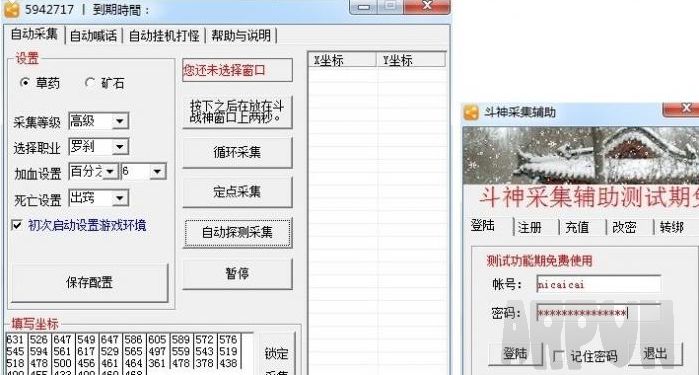The height and width of the screenshot is (375, 699).
Task: Open the 采集等级 dropdown
Action: 119,121
